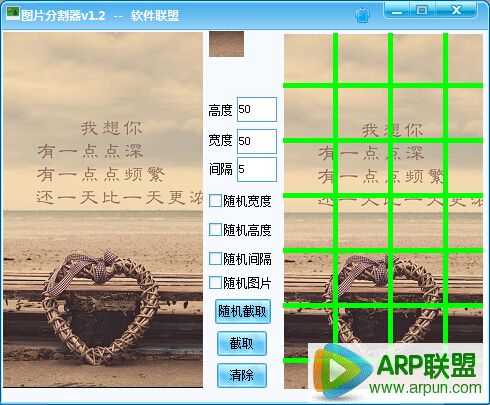Click the blue shirt skin icon
The height and width of the screenshot is (405, 490).
point(362,15)
